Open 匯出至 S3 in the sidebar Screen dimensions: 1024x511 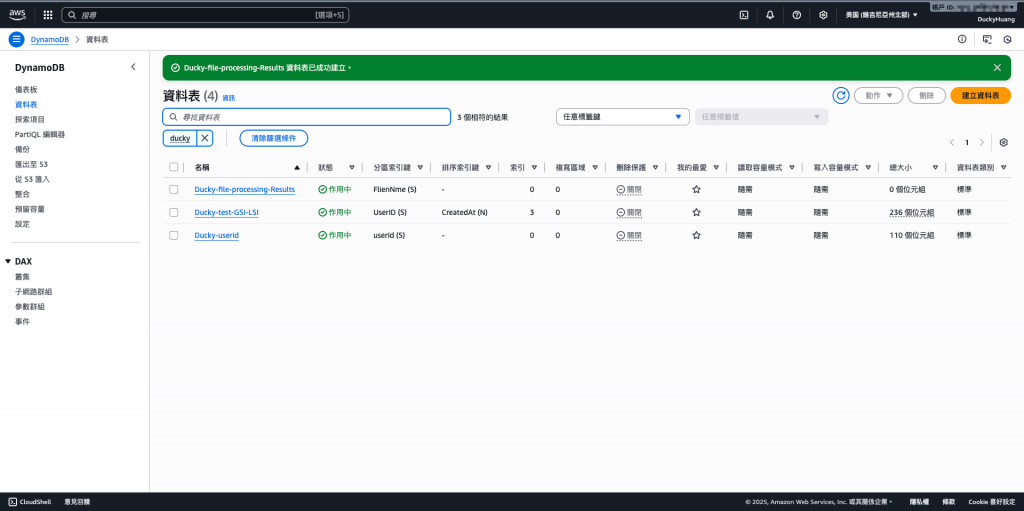[31, 165]
